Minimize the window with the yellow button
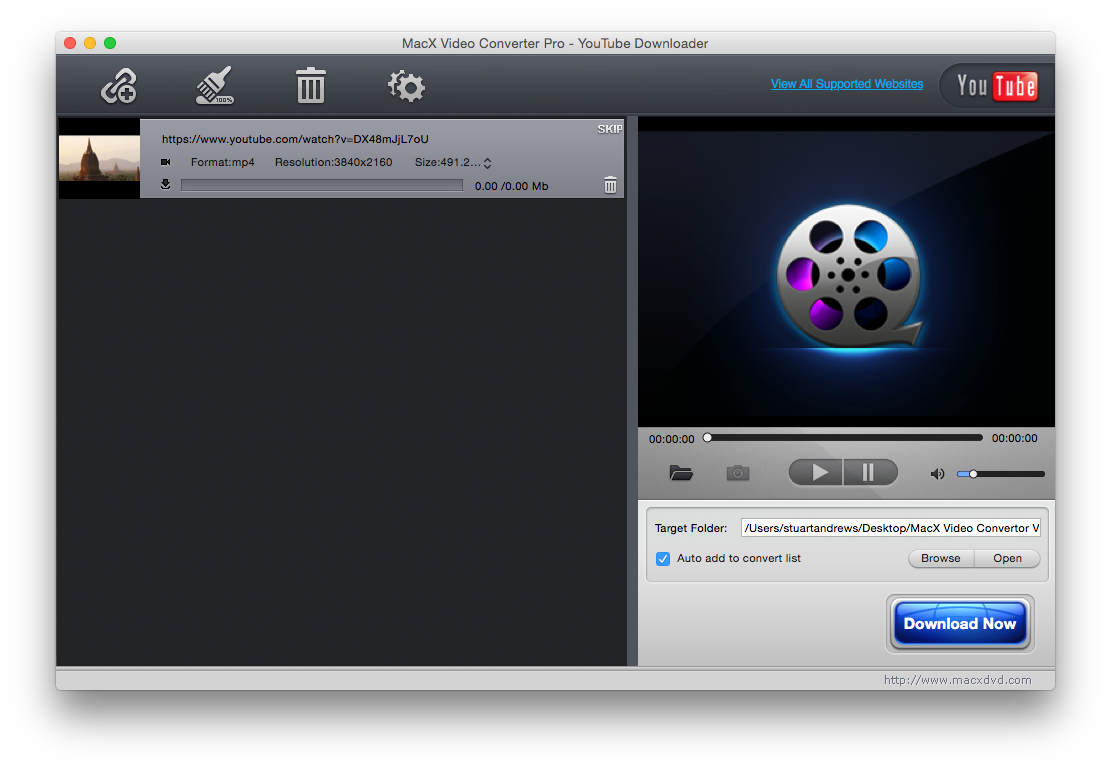This screenshot has height=770, width=1111. (x=90, y=43)
